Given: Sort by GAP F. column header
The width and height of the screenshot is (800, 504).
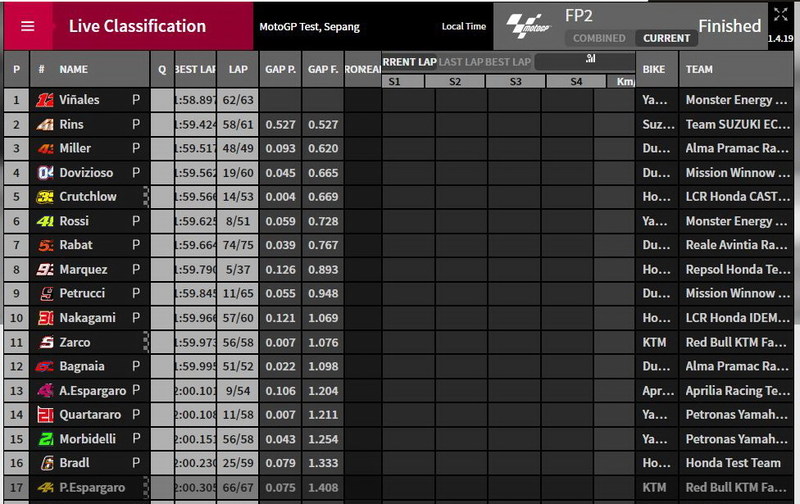Looking at the screenshot, I should pos(323,69).
